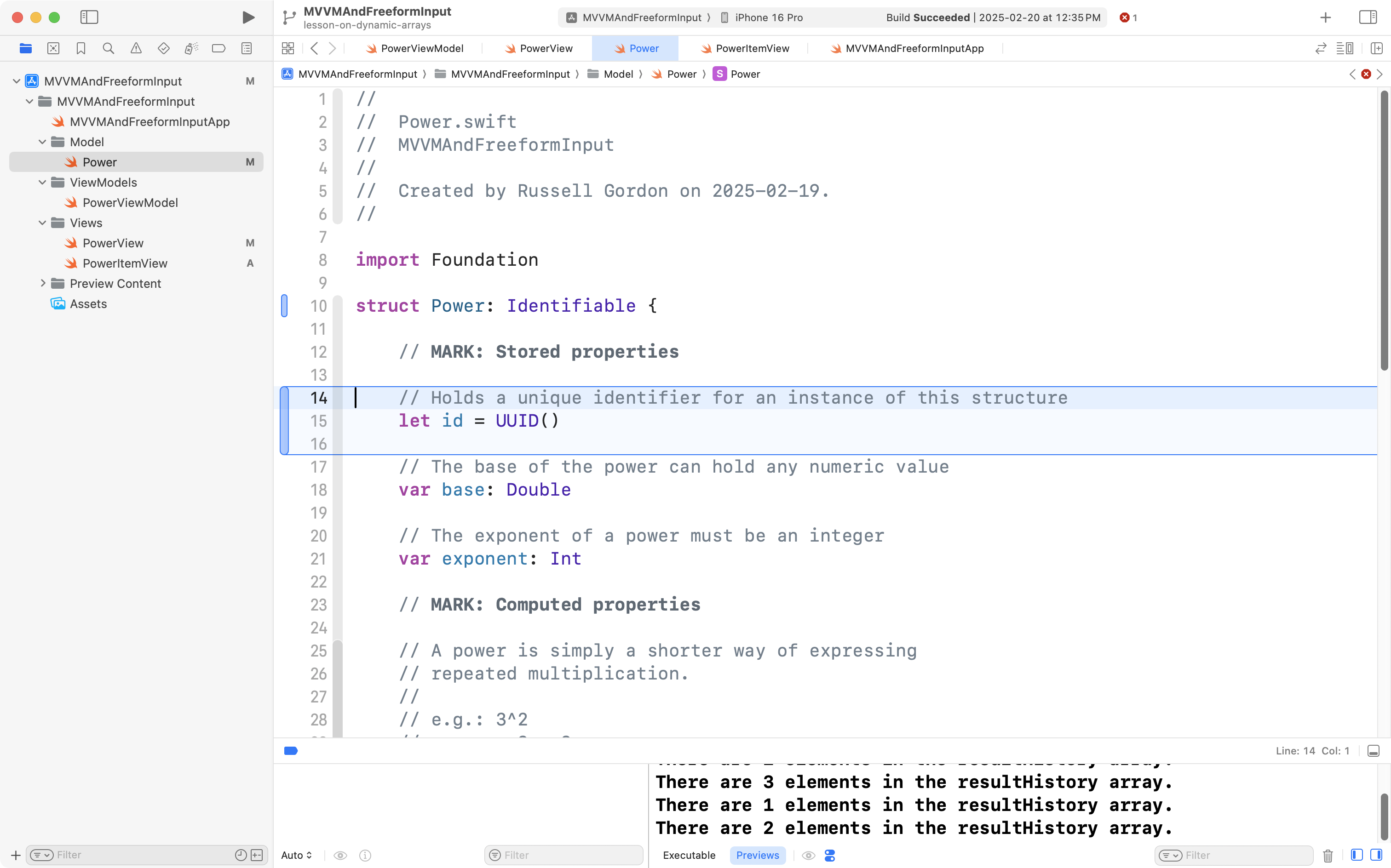Select PowerItemView file in navigator
Image resolution: width=1391 pixels, height=868 pixels.
[x=125, y=263]
